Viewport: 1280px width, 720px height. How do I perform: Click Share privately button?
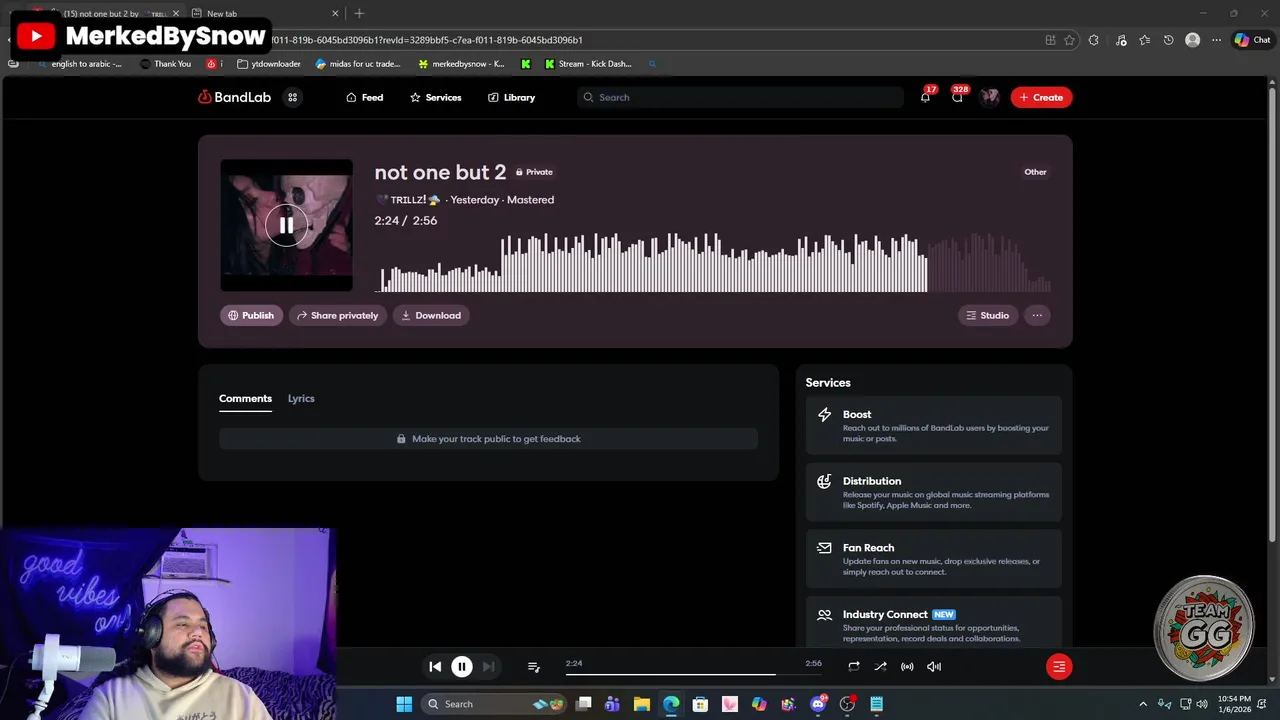point(337,315)
